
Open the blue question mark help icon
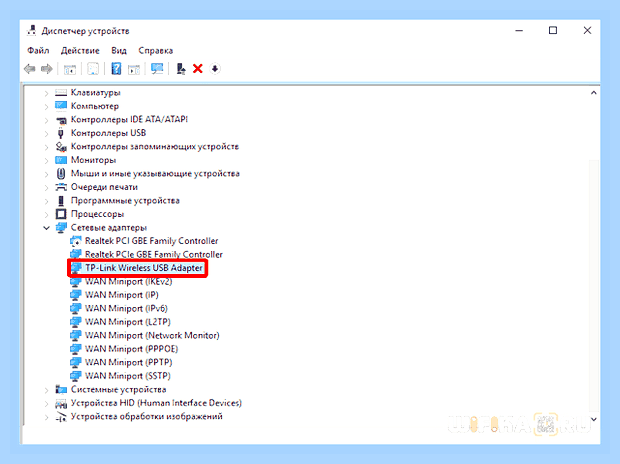click(x=116, y=68)
